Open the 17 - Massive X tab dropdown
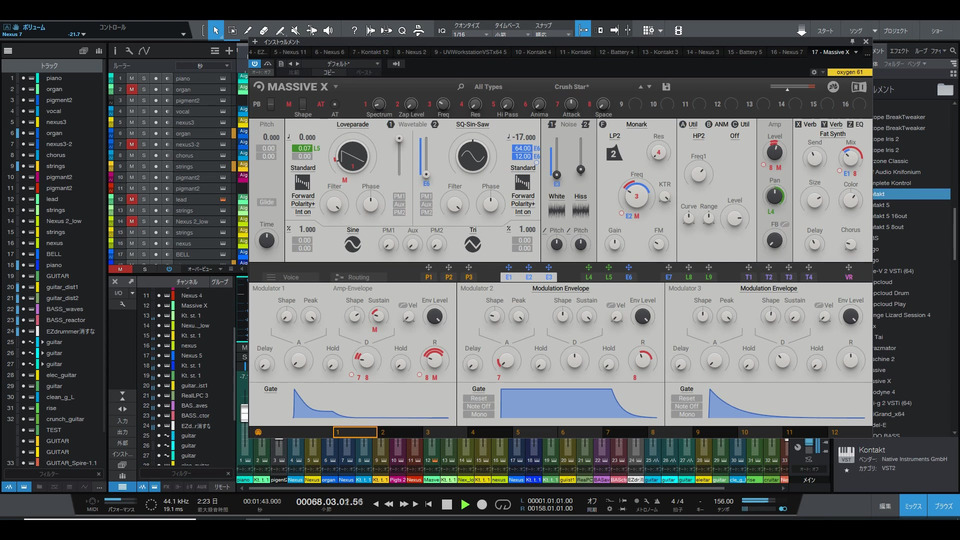 [x=856, y=52]
